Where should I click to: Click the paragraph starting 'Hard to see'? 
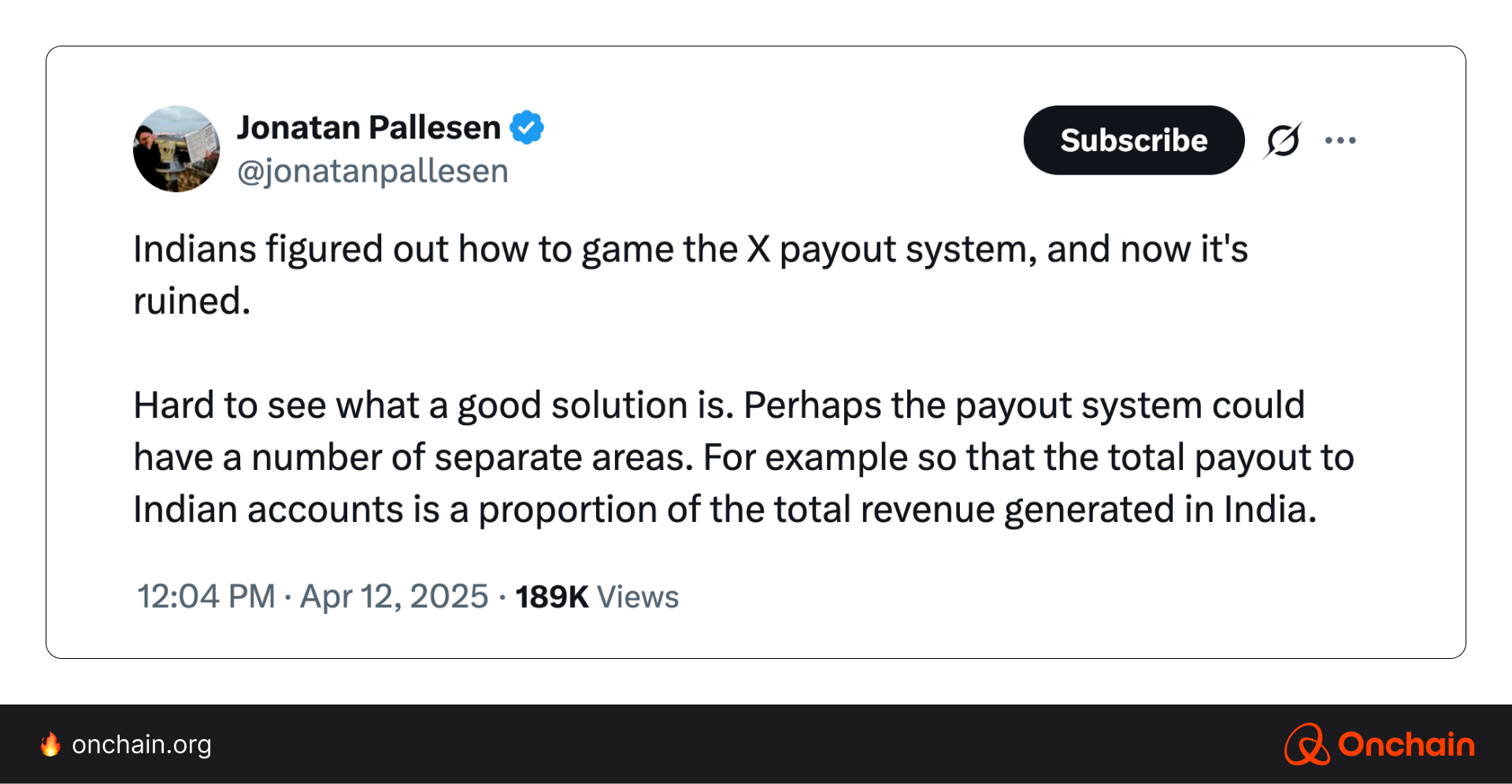point(743,457)
